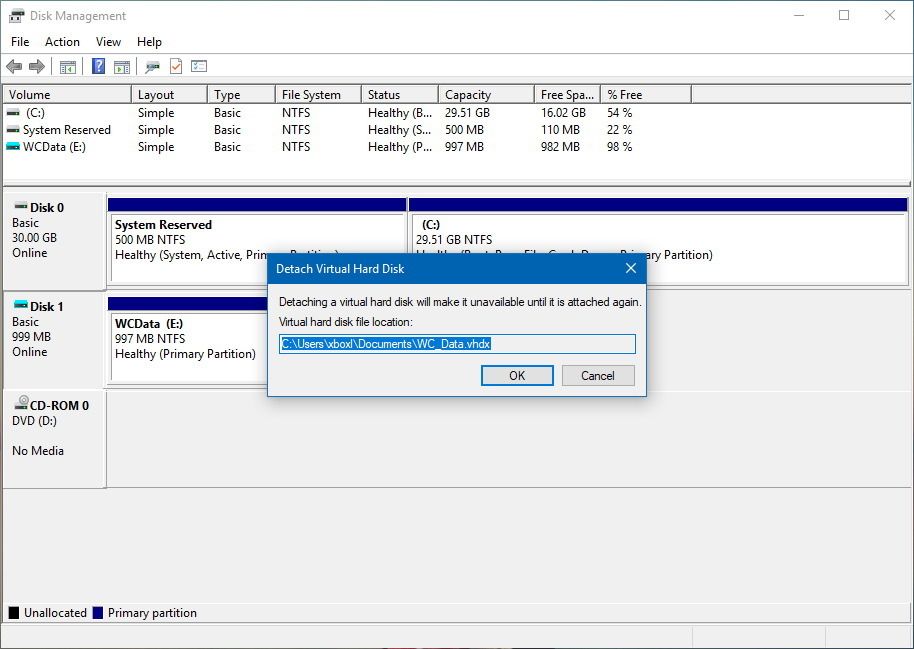Click the rightmost checklist toolbar icon
Screen dimensions: 914x649
[197, 66]
